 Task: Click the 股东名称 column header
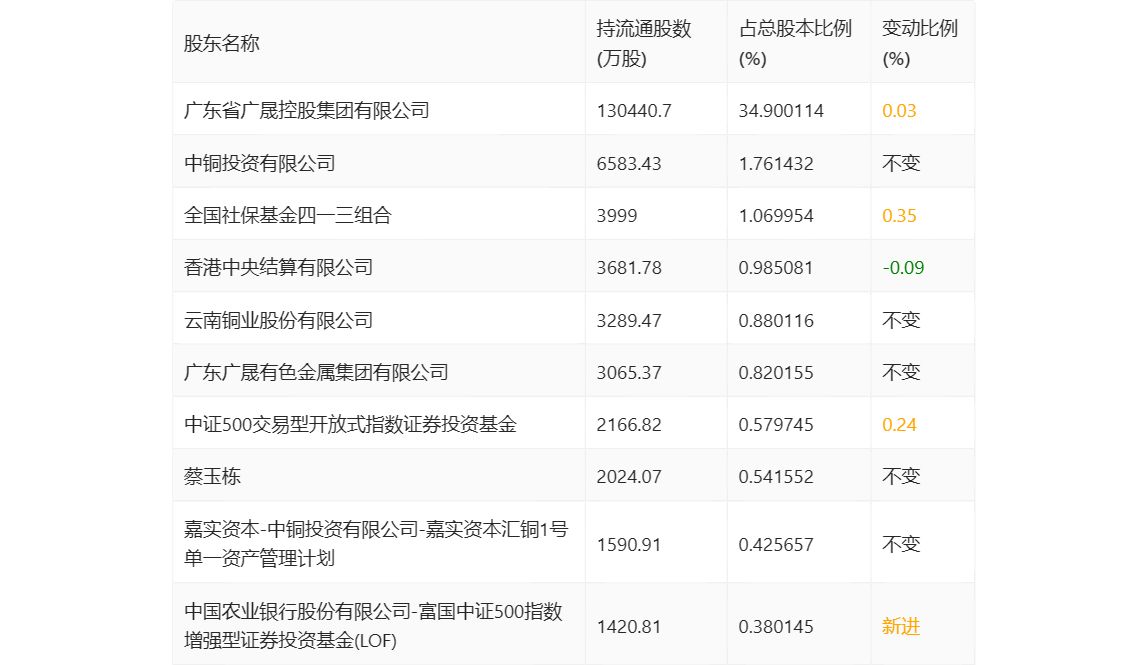[222, 43]
